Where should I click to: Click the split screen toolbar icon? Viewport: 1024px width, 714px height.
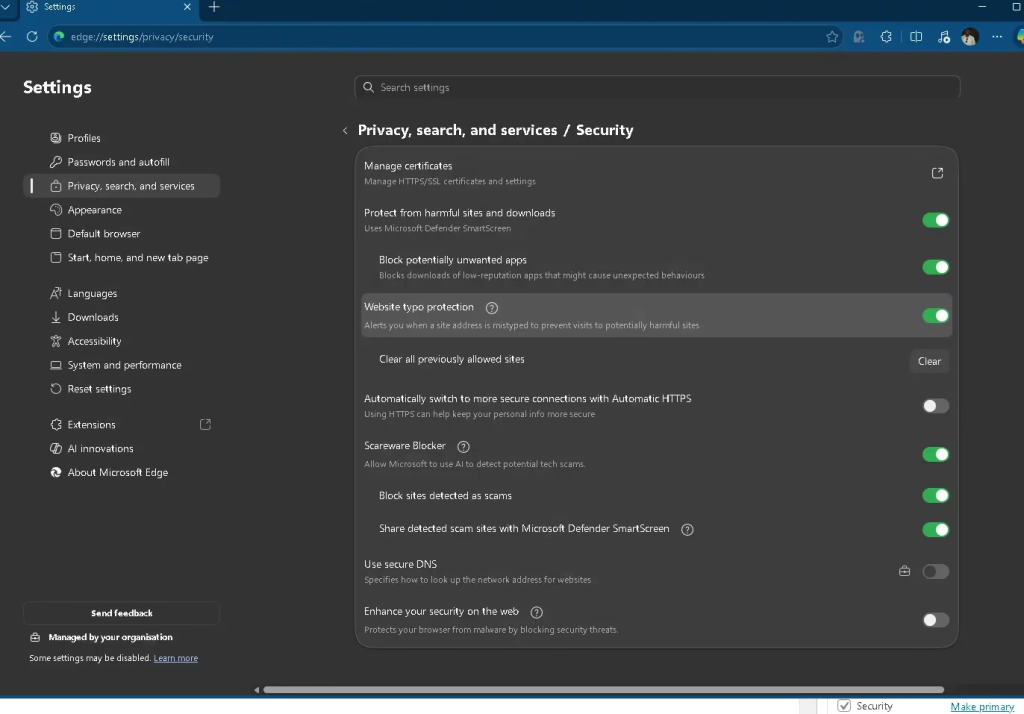tap(916, 37)
